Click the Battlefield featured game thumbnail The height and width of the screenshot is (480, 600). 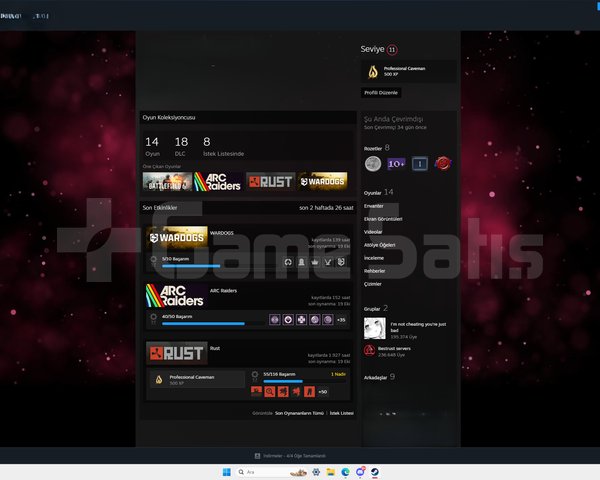pos(167,181)
